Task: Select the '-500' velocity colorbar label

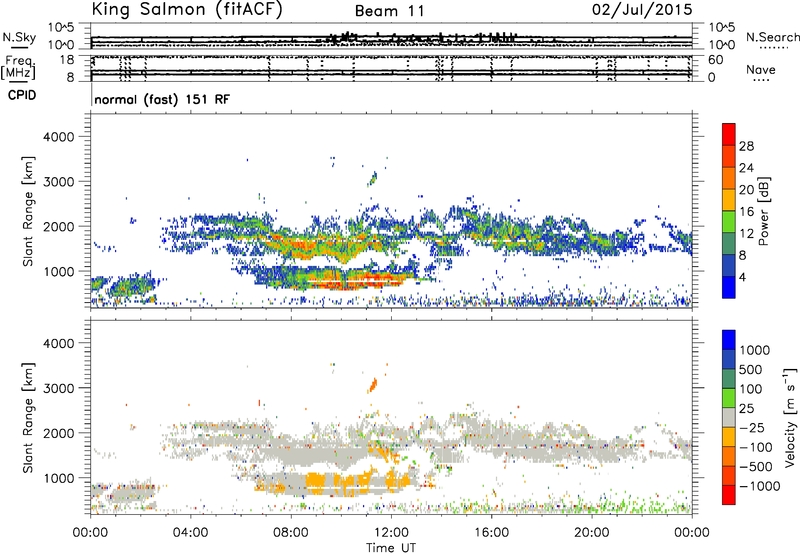Action: (x=756, y=466)
